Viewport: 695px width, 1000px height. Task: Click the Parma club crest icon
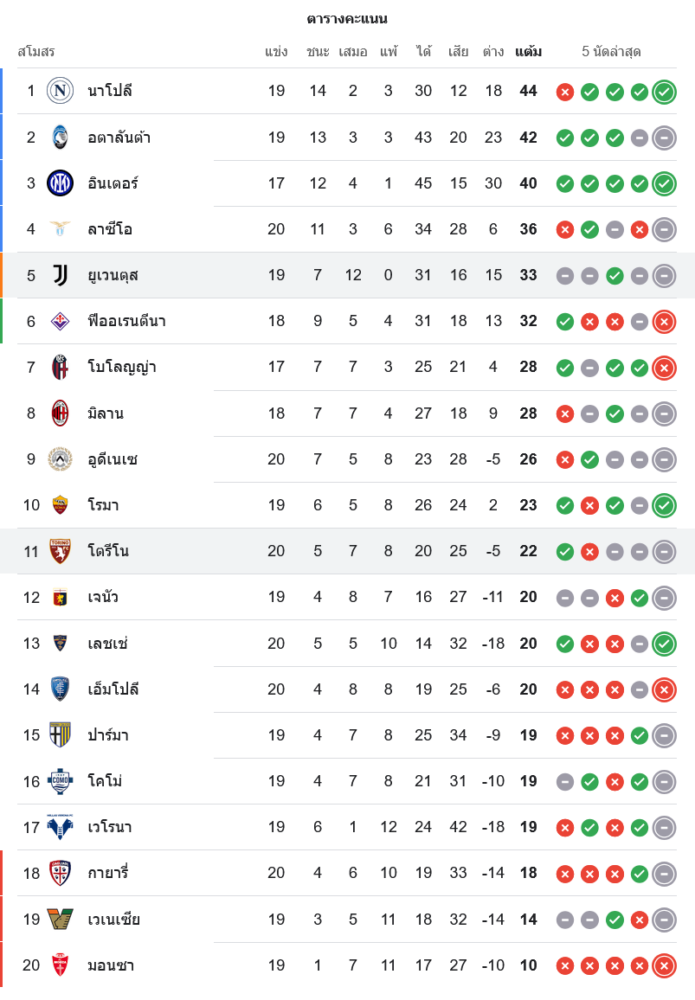61,735
